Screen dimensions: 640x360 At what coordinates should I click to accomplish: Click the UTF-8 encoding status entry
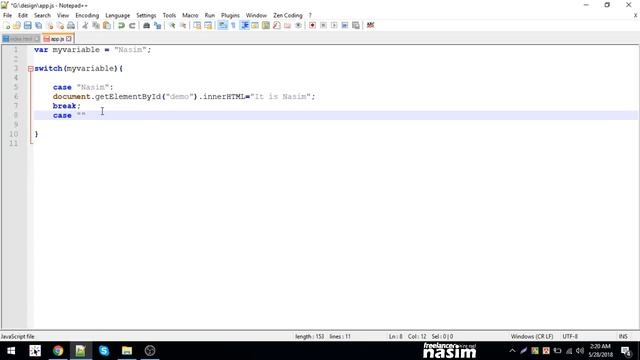pyautogui.click(x=570, y=336)
